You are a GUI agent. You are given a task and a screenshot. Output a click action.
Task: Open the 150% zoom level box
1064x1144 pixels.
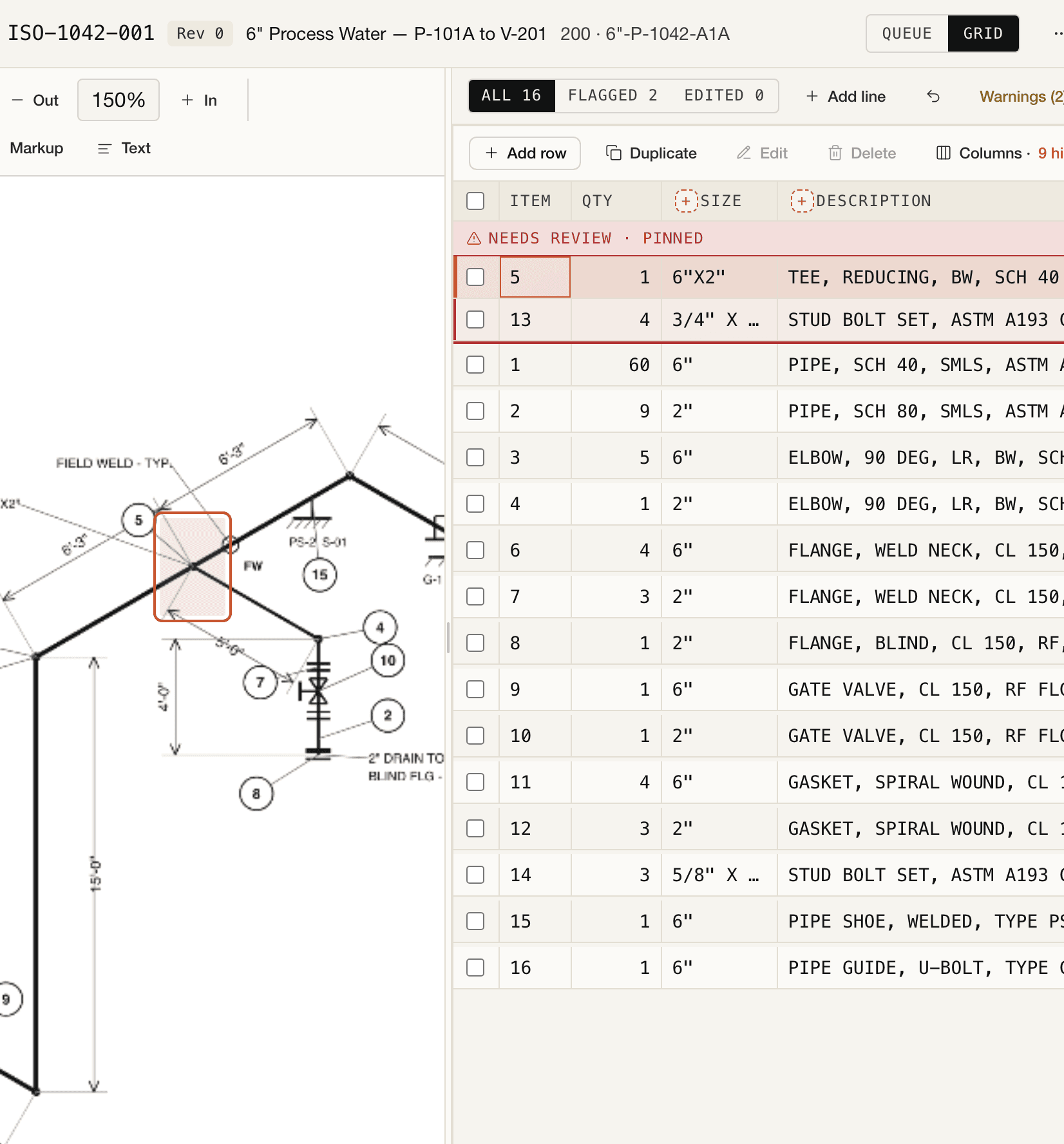119,100
